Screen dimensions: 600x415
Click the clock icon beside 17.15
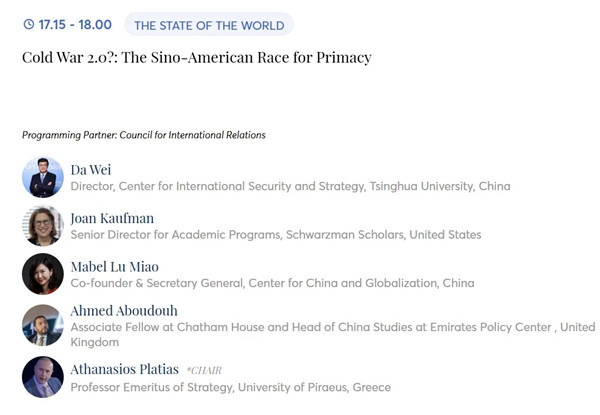[29, 24]
